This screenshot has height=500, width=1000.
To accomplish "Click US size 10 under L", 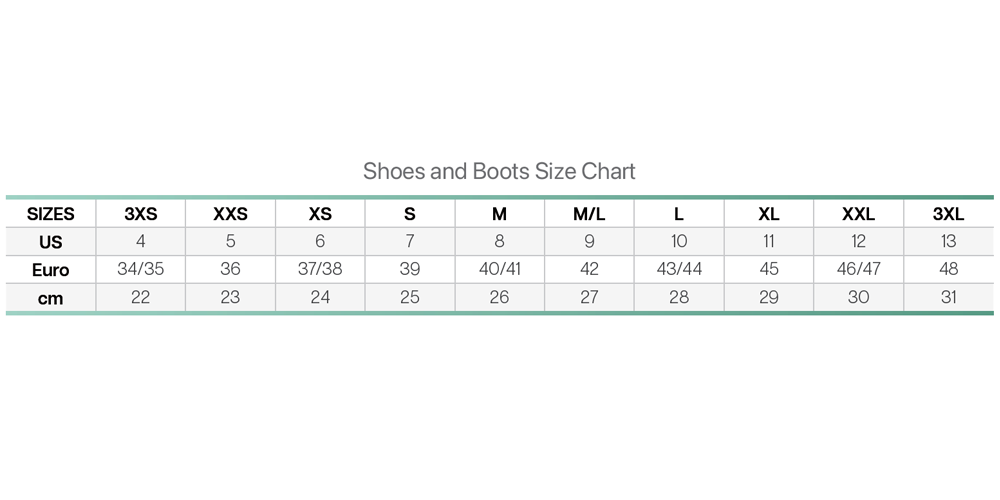I will click(x=679, y=241).
